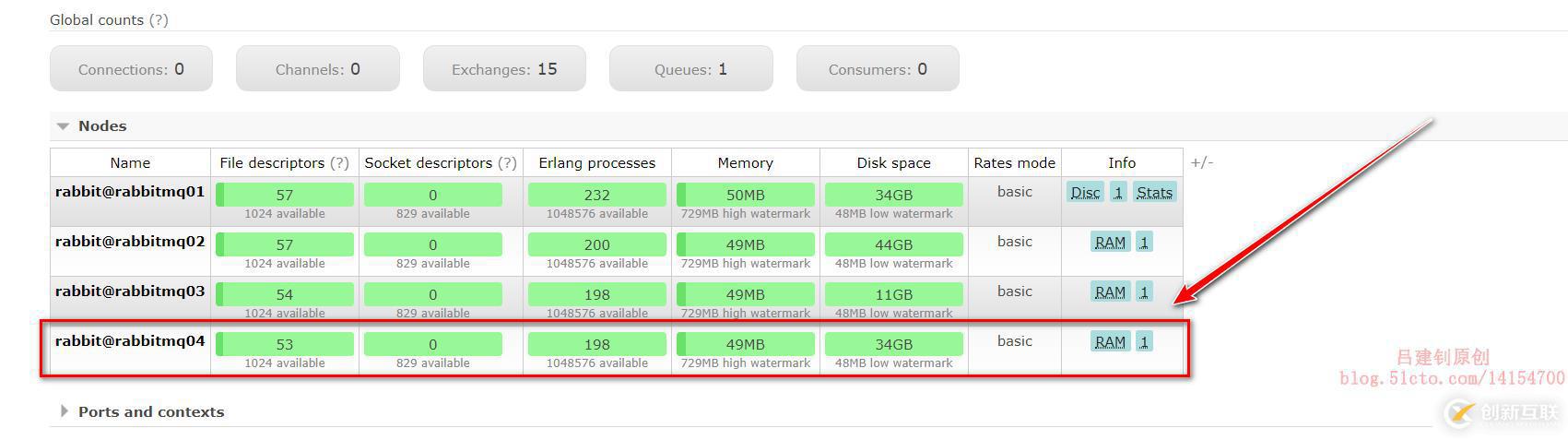Click the RAM badge for rabbitmq02
1568x440 pixels.
[1109, 243]
